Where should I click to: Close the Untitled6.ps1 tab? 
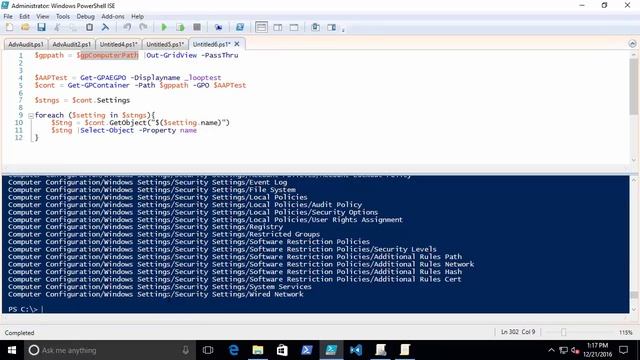point(237,44)
